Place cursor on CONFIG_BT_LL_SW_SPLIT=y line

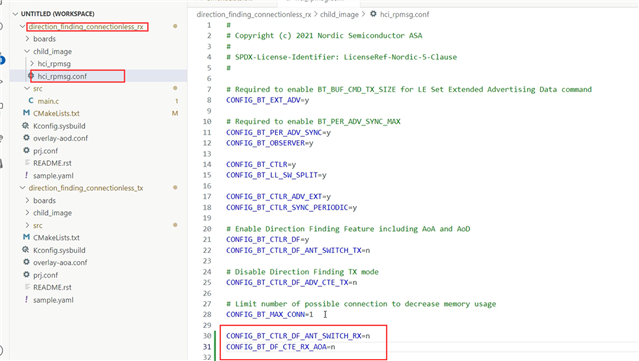point(276,175)
